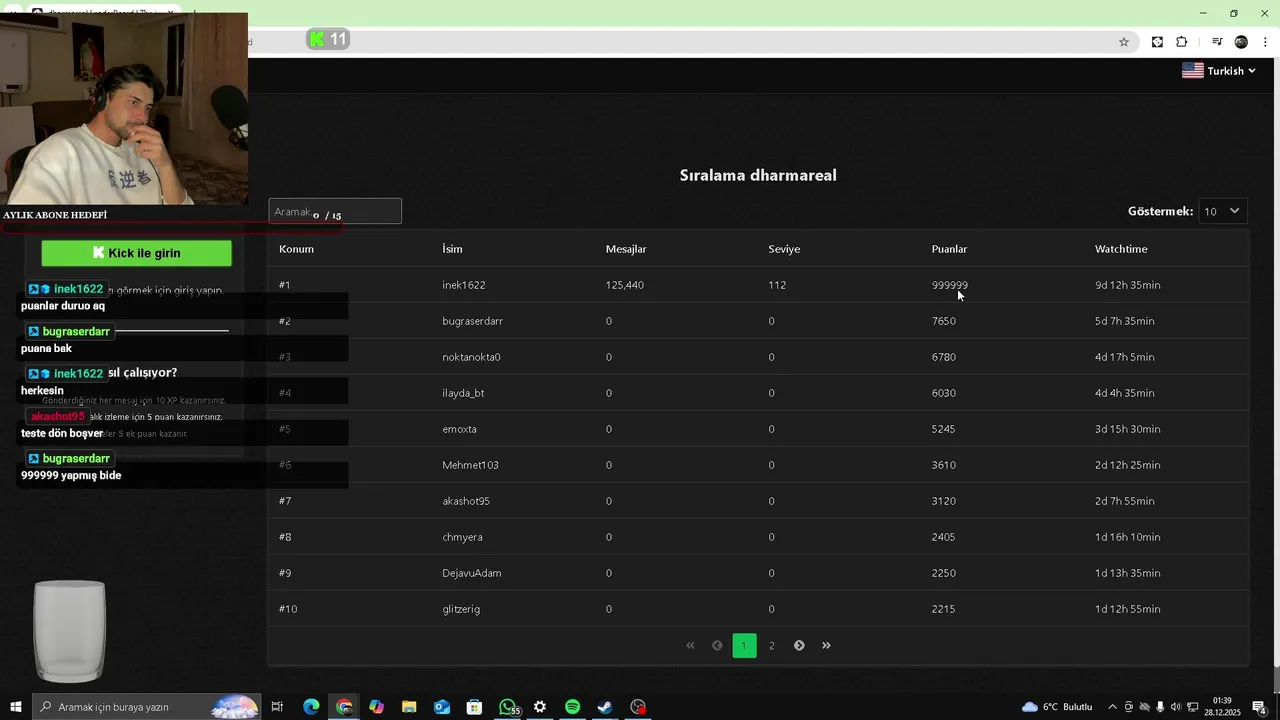
Task: Open the clock showing 01:39
Action: [1222, 707]
